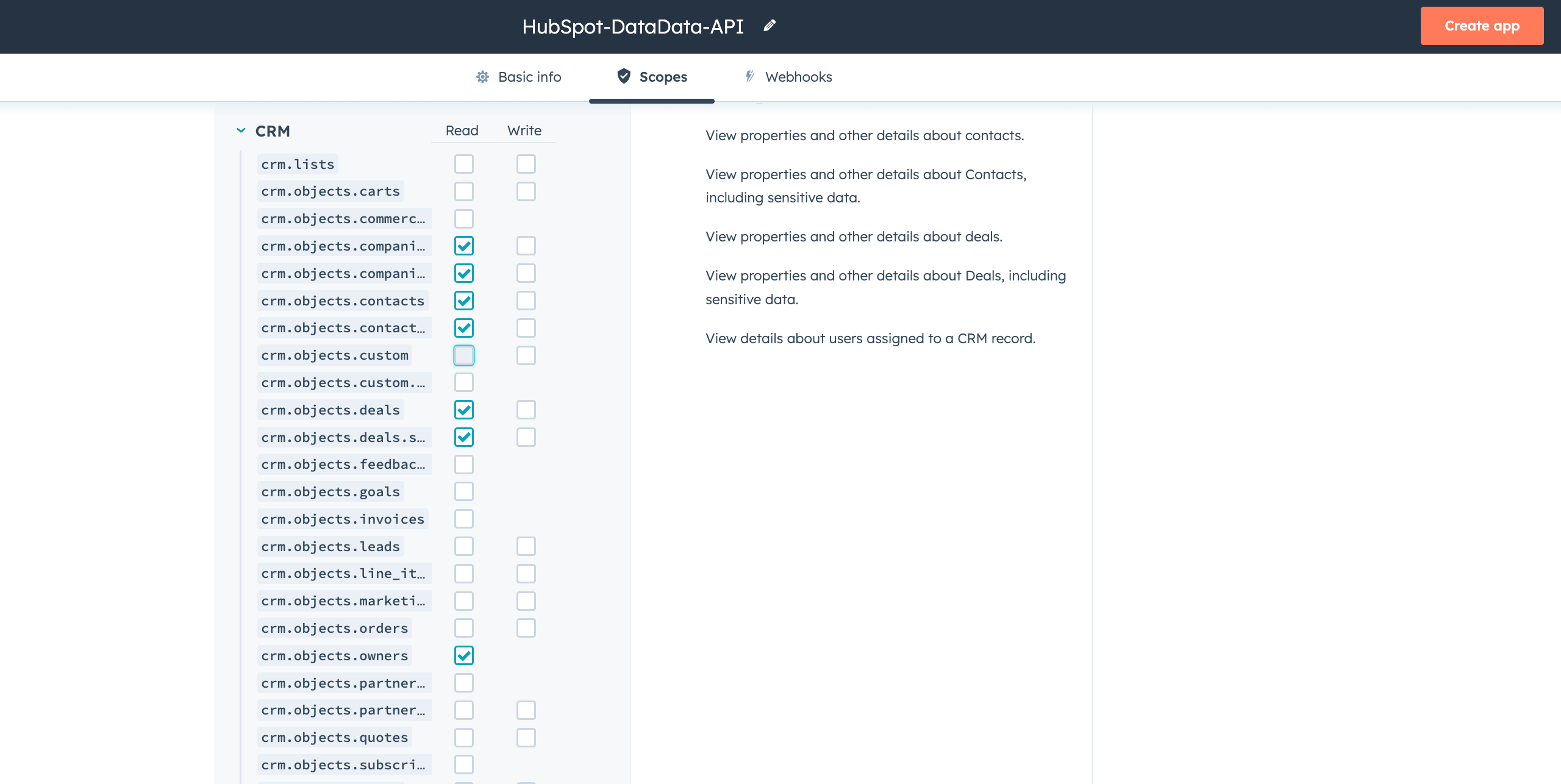The image size is (1561, 784).
Task: Enable Write access for crm.objects.carts
Action: coord(526,191)
